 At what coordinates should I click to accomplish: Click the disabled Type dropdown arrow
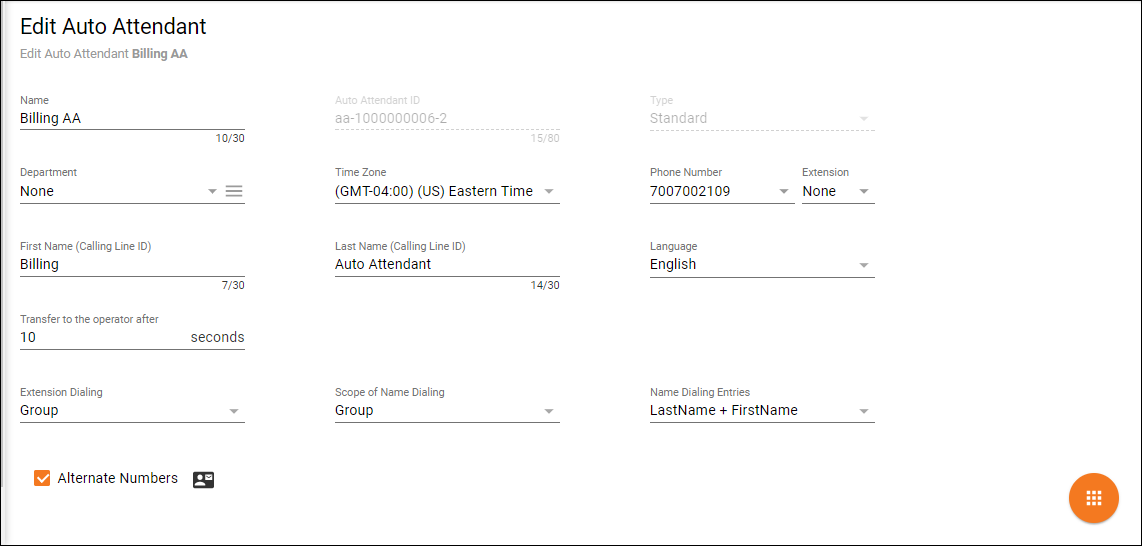864,119
